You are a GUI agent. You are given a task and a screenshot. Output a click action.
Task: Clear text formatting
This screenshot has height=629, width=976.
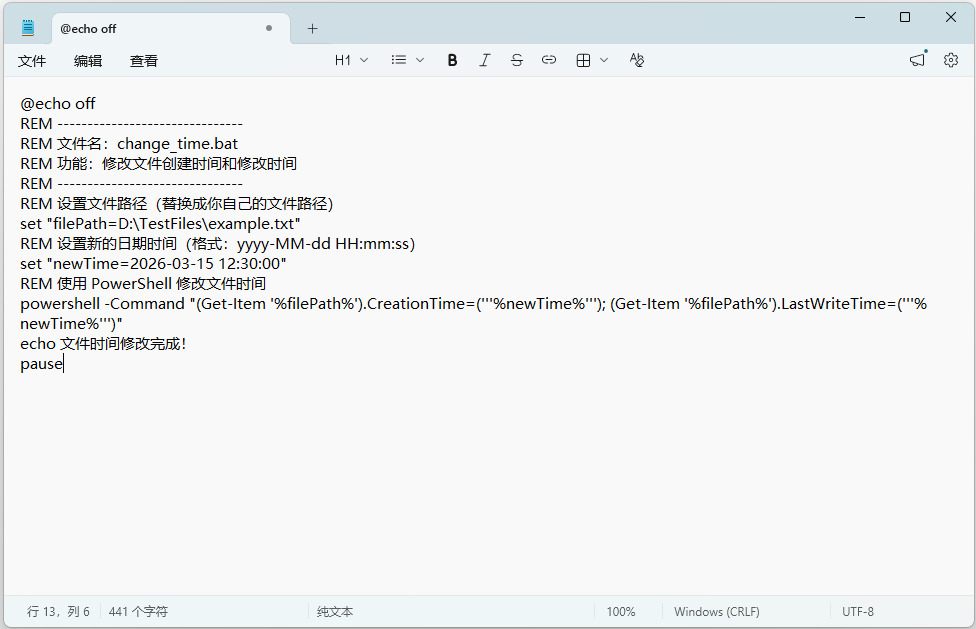(x=637, y=60)
